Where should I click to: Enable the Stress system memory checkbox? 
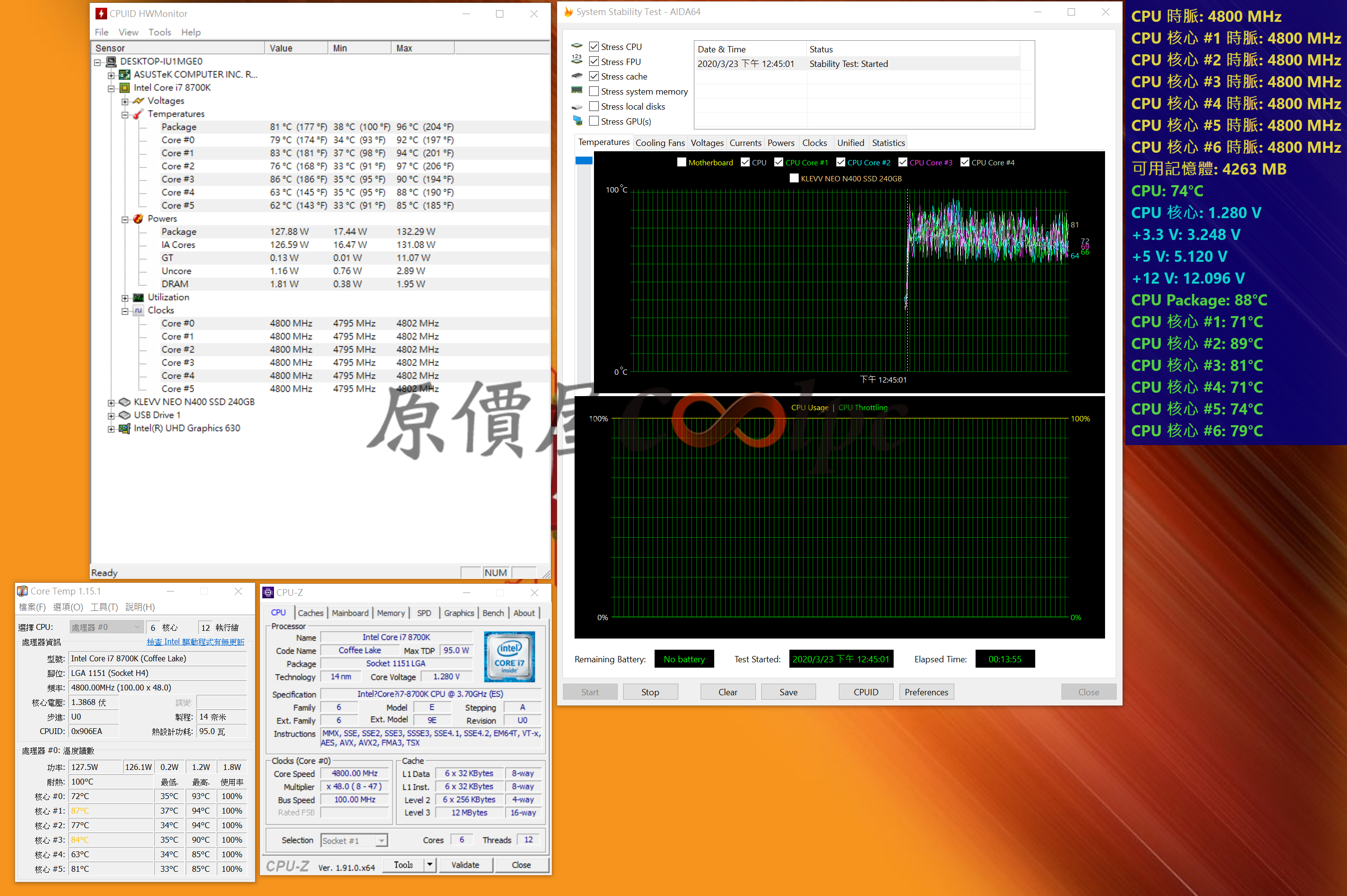[594, 91]
